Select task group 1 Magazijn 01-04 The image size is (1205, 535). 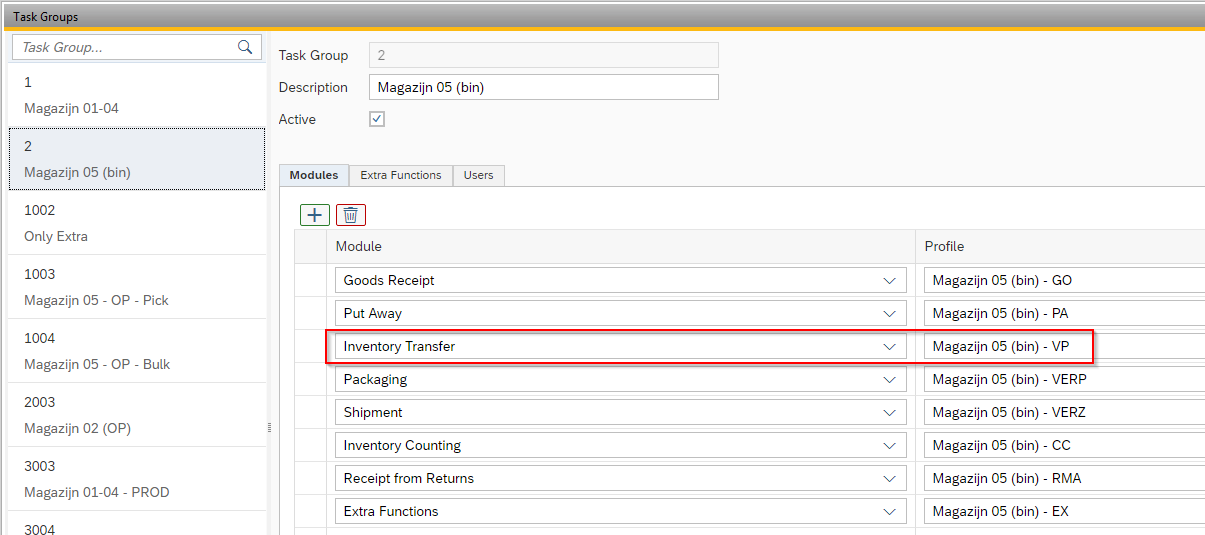[x=138, y=95]
